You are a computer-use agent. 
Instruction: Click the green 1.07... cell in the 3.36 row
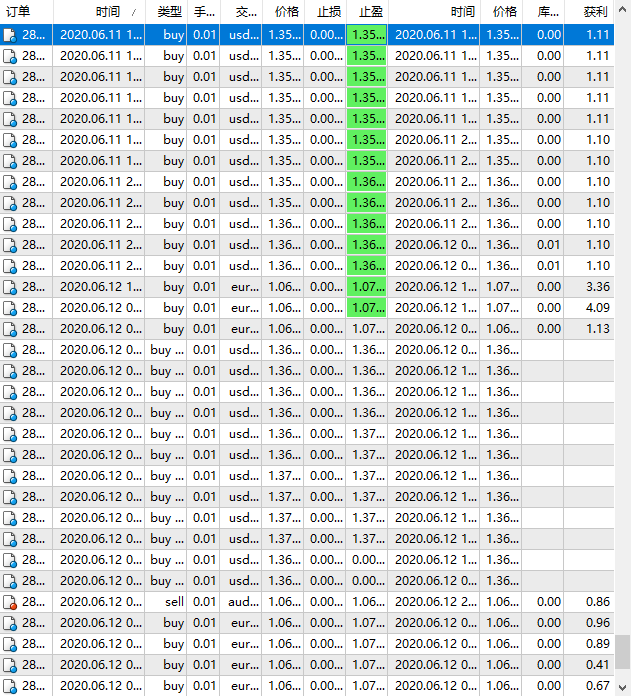coord(367,287)
